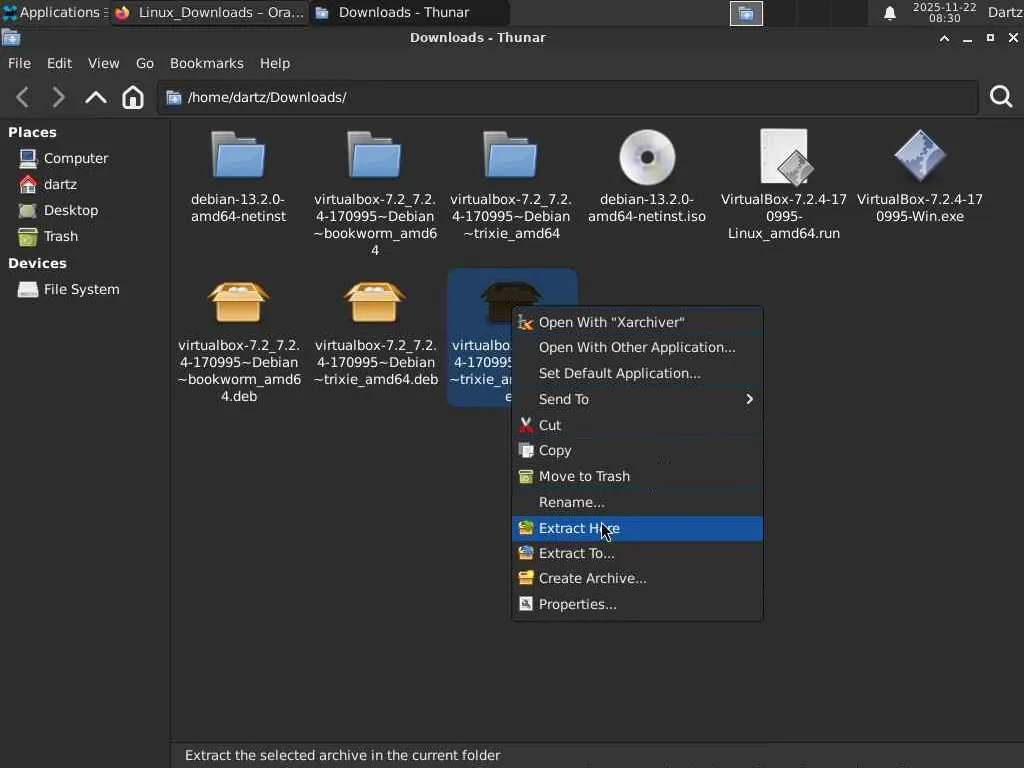Click the clock date 2025-11-22 in panel
1024x768 pixels.
(944, 7)
